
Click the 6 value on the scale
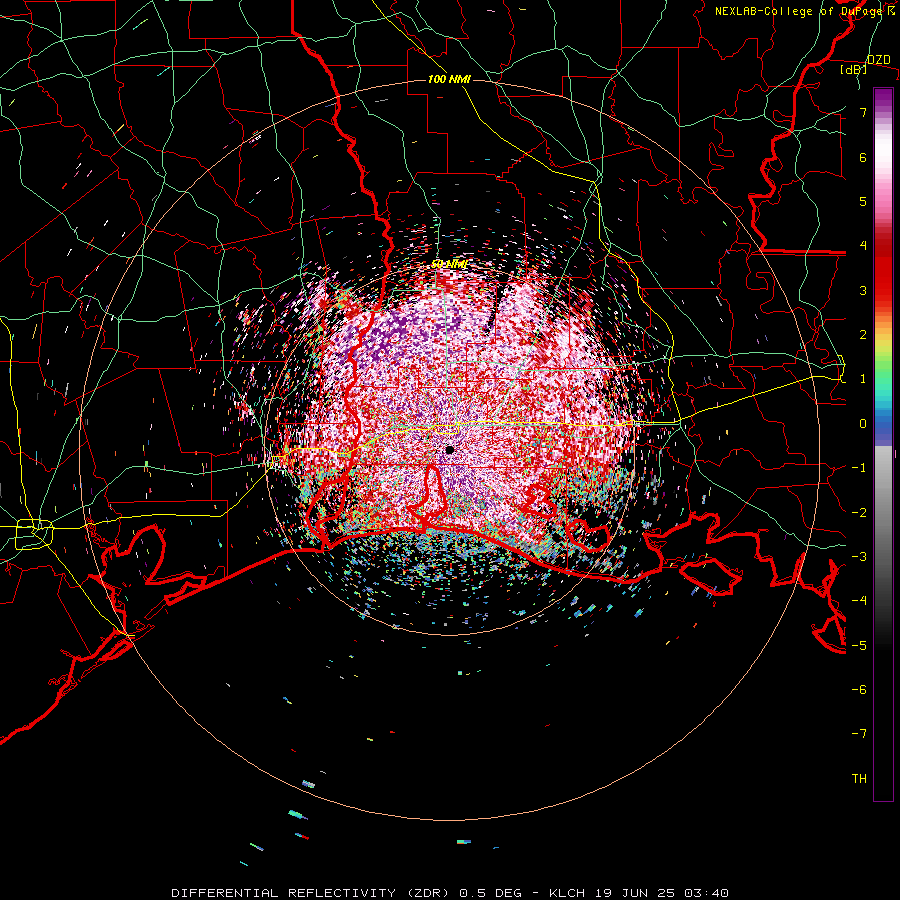coord(863,157)
